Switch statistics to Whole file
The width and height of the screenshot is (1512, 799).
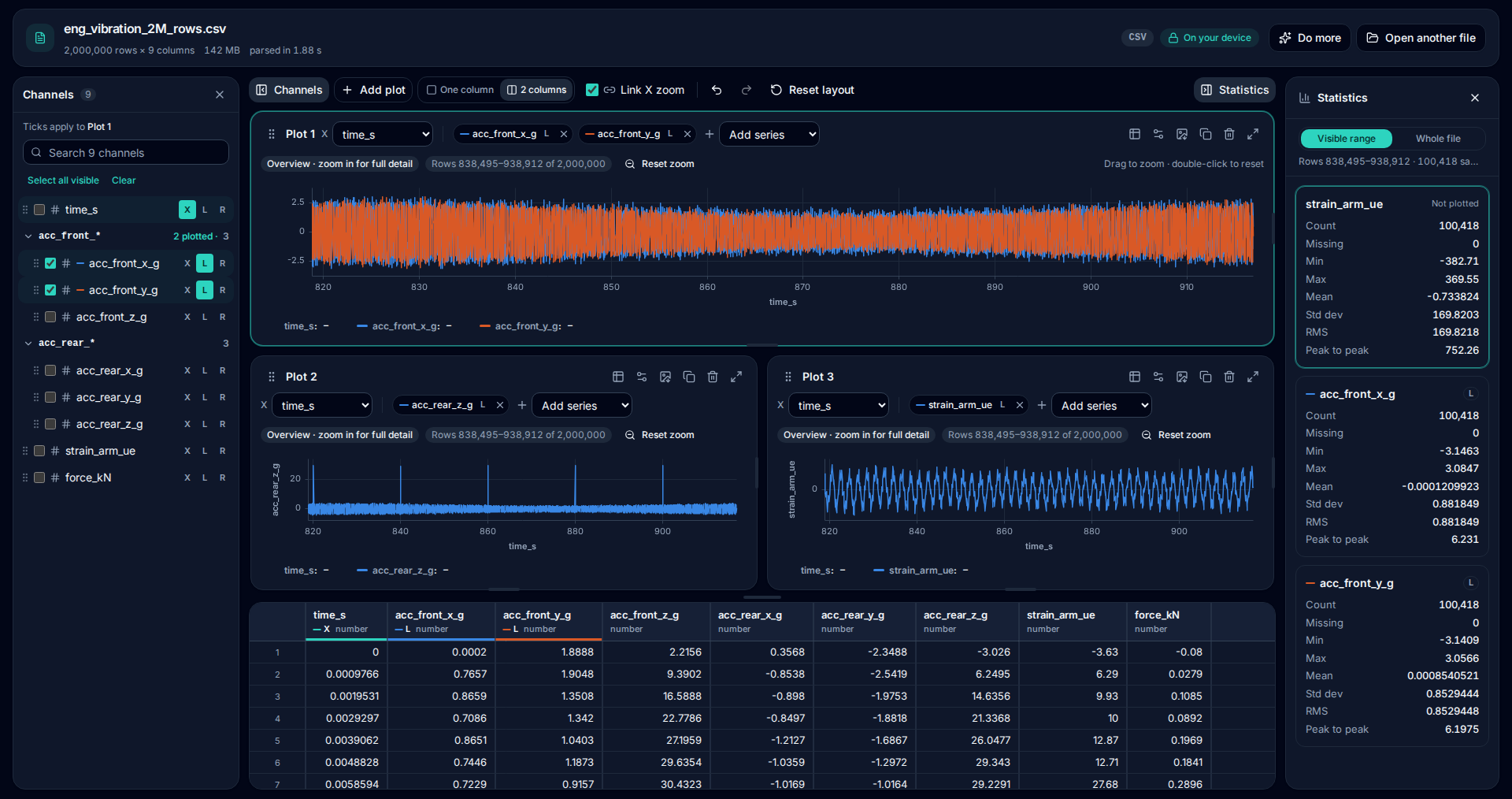click(x=1438, y=139)
